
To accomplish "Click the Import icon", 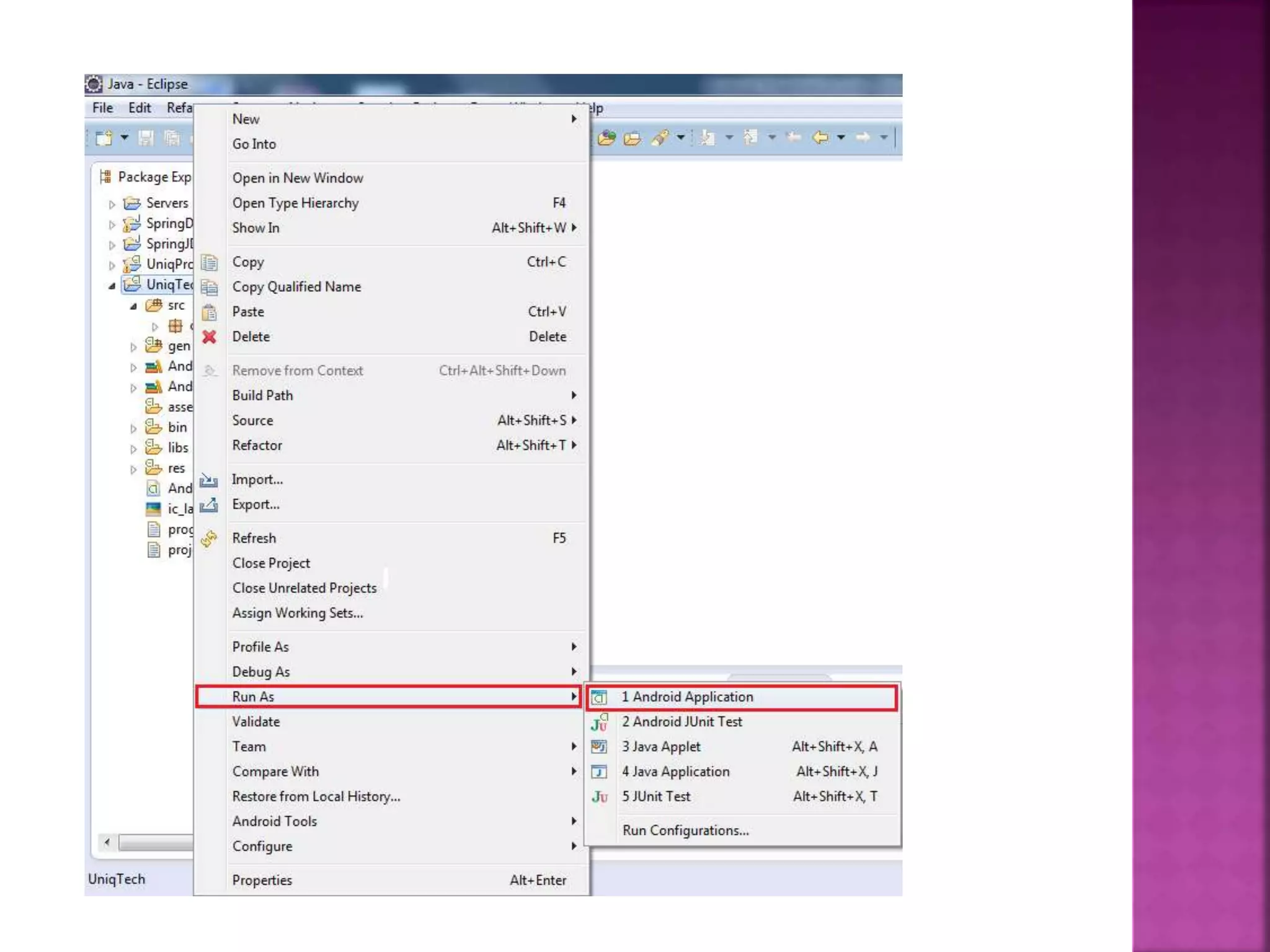I will click(x=209, y=480).
